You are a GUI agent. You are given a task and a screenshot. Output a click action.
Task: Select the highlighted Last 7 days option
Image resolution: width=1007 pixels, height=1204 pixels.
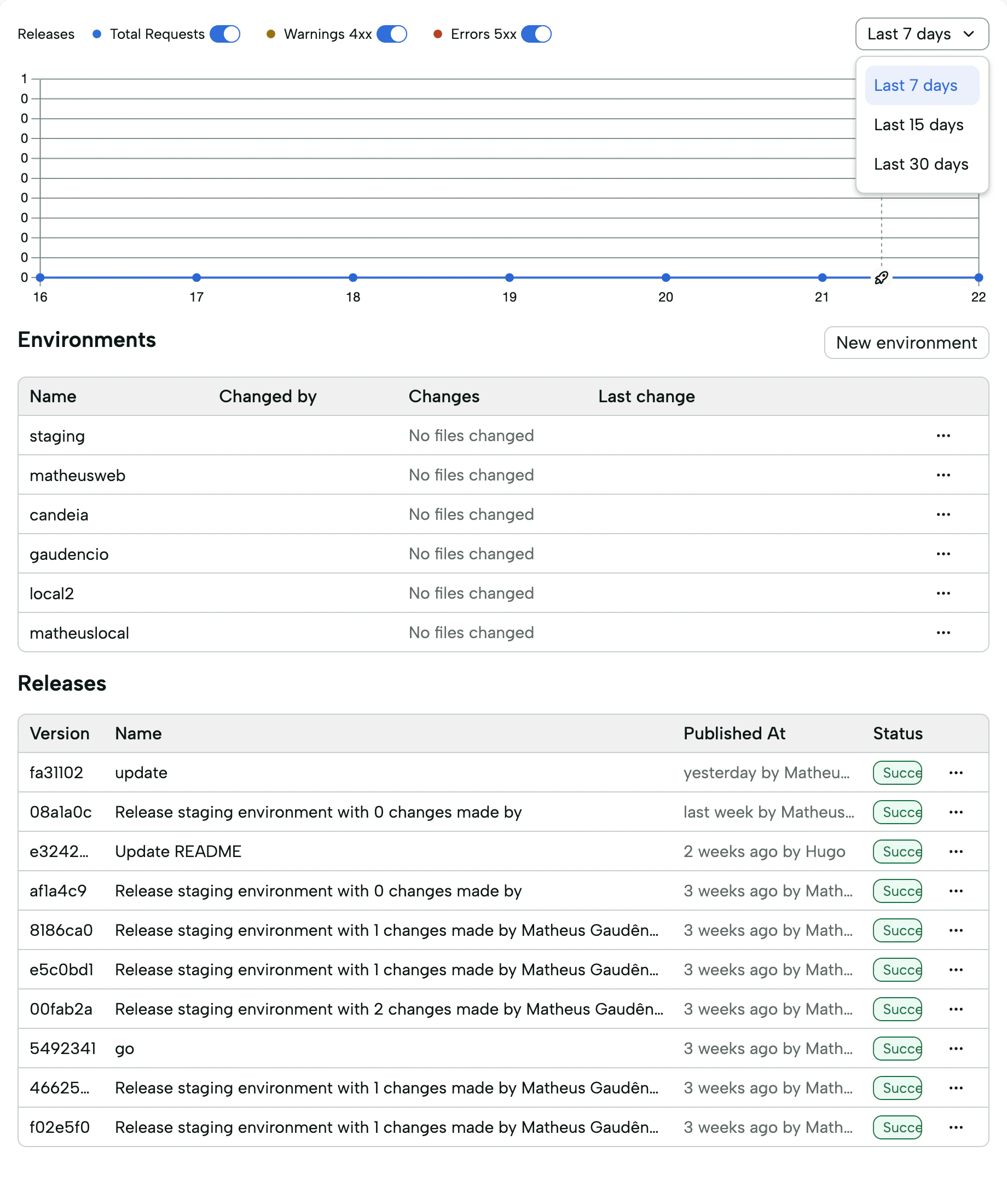click(x=915, y=85)
